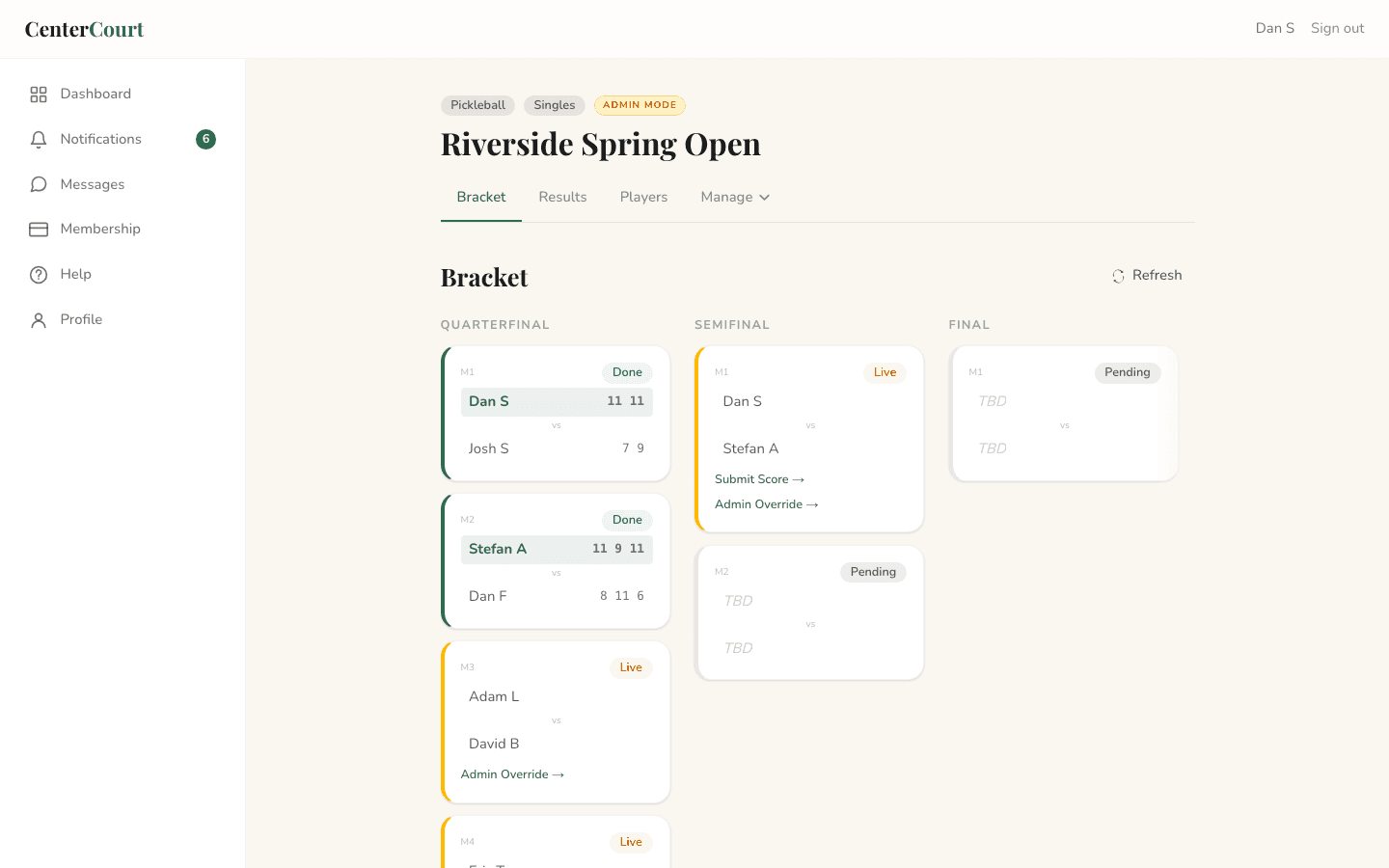1389x868 pixels.
Task: Select Dan F row in quarterfinal M2
Action: (557, 596)
